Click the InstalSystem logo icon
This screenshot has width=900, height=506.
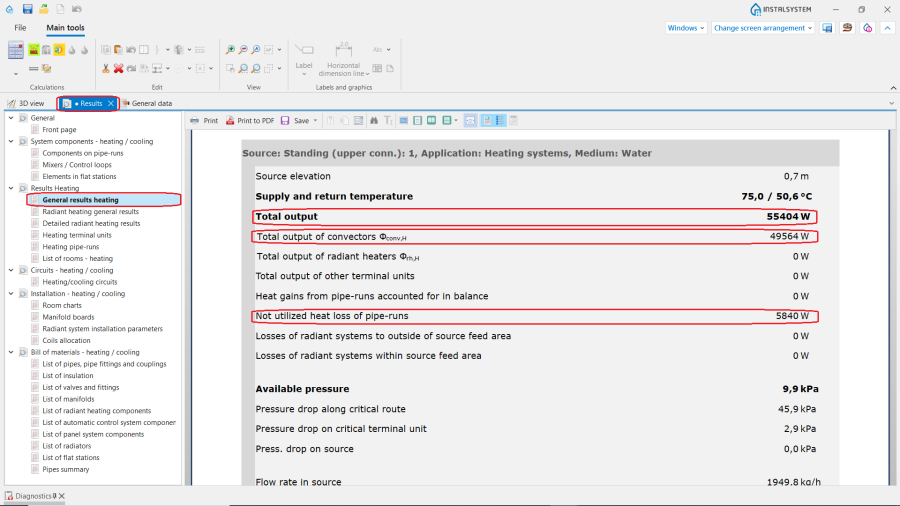(x=756, y=9)
